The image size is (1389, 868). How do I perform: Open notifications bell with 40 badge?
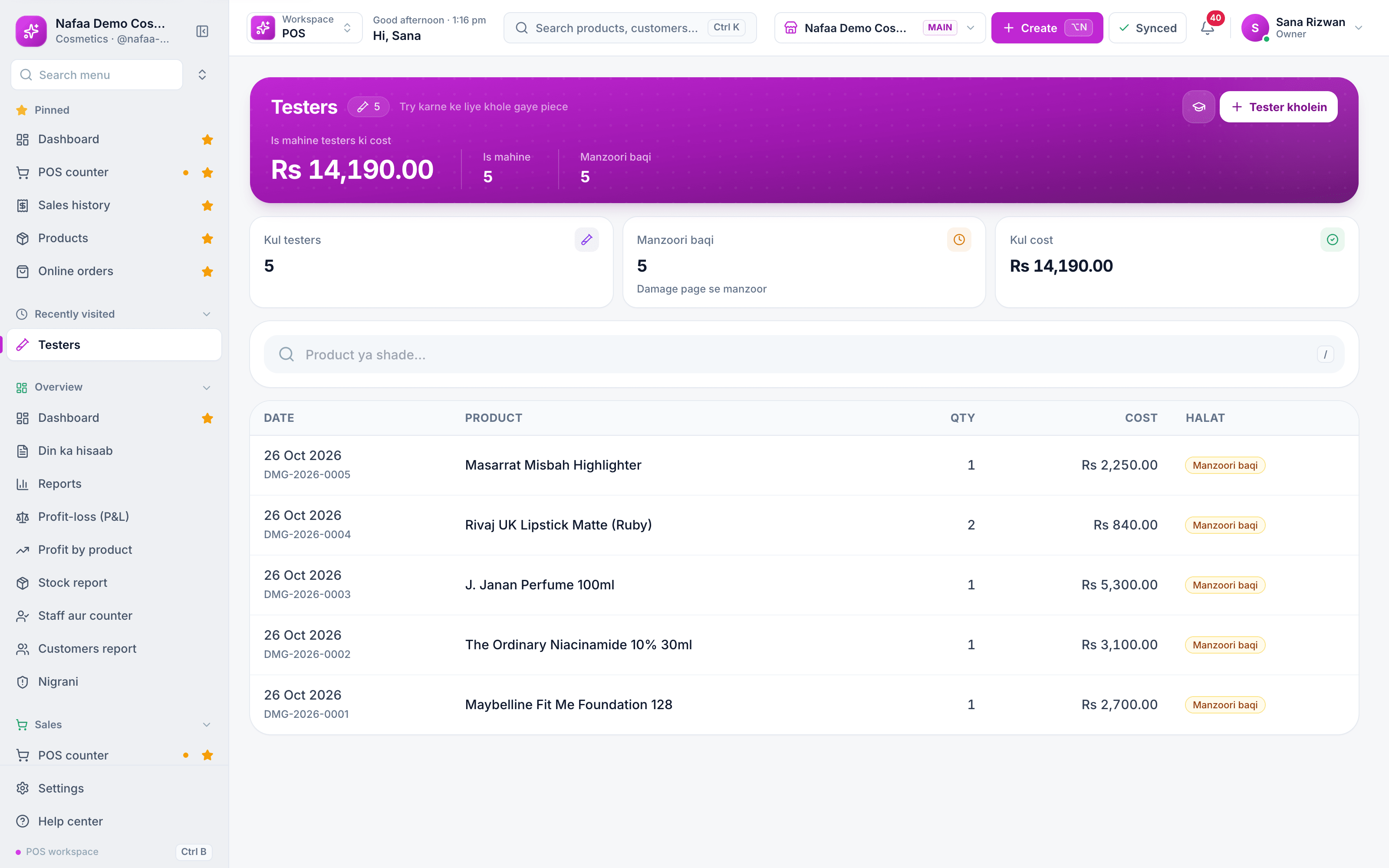pyautogui.click(x=1208, y=27)
